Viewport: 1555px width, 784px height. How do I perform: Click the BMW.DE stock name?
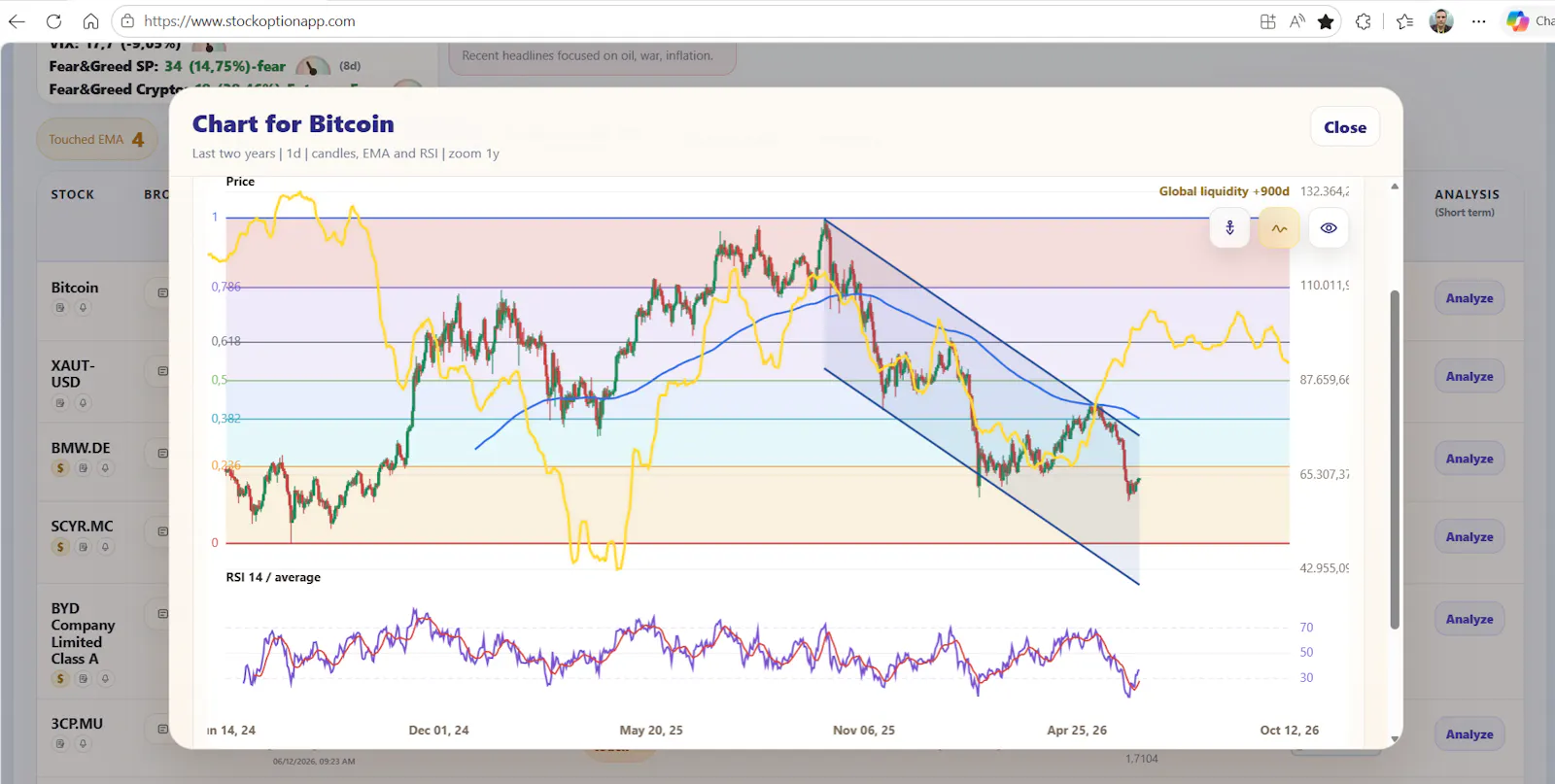click(x=81, y=448)
